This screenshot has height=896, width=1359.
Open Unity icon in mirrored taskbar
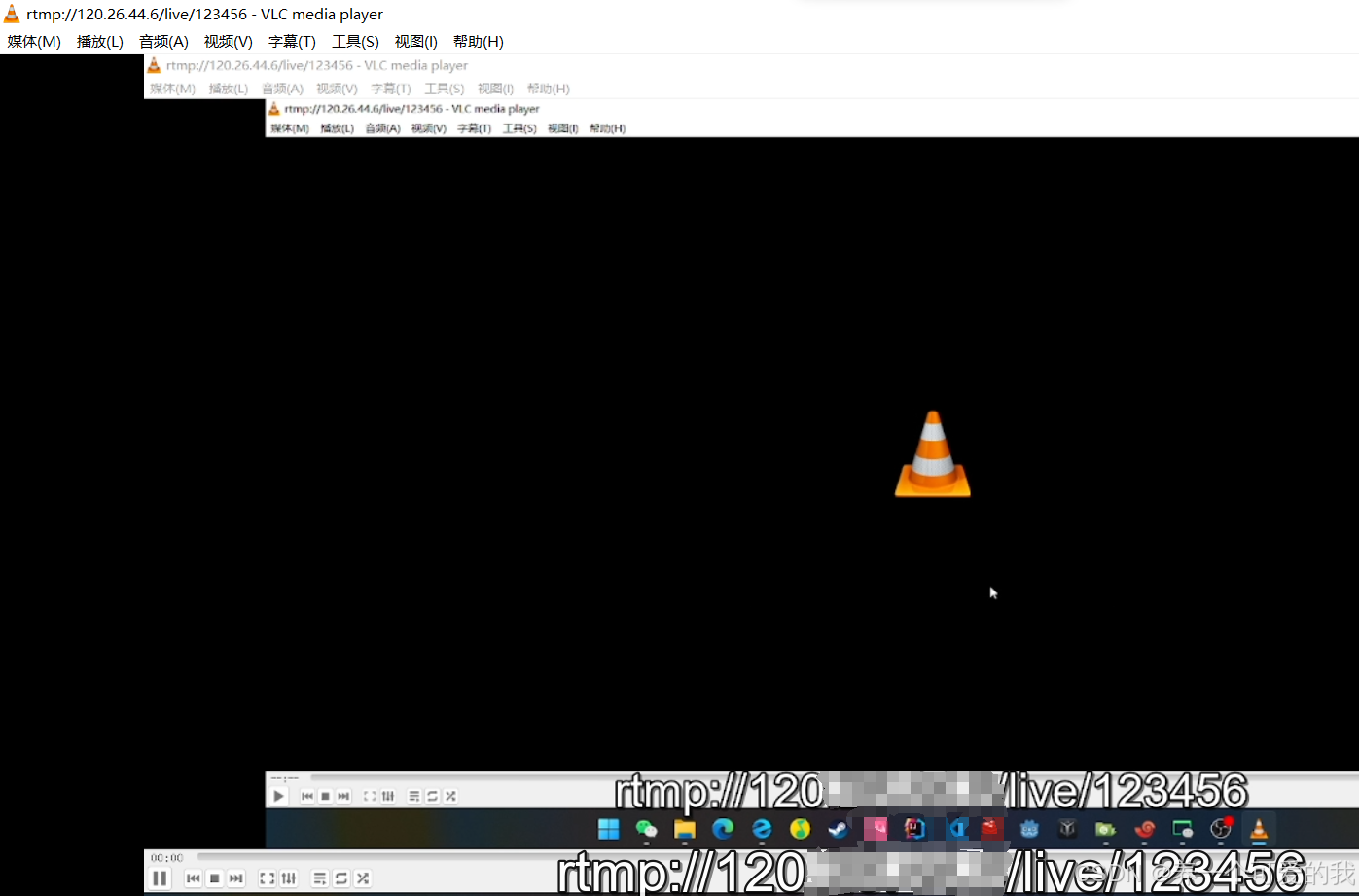point(1067,829)
